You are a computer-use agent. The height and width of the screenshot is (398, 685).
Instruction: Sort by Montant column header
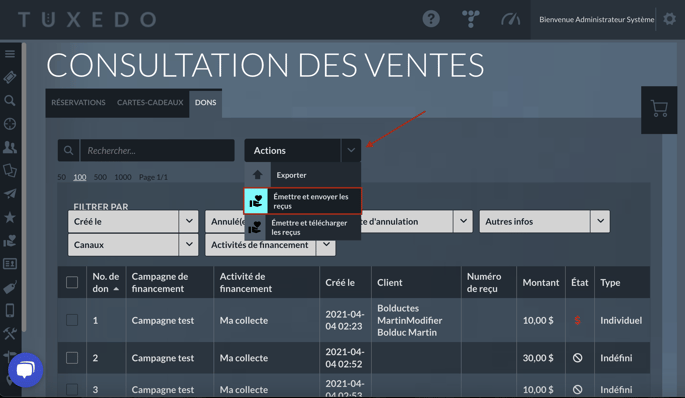pyautogui.click(x=540, y=283)
